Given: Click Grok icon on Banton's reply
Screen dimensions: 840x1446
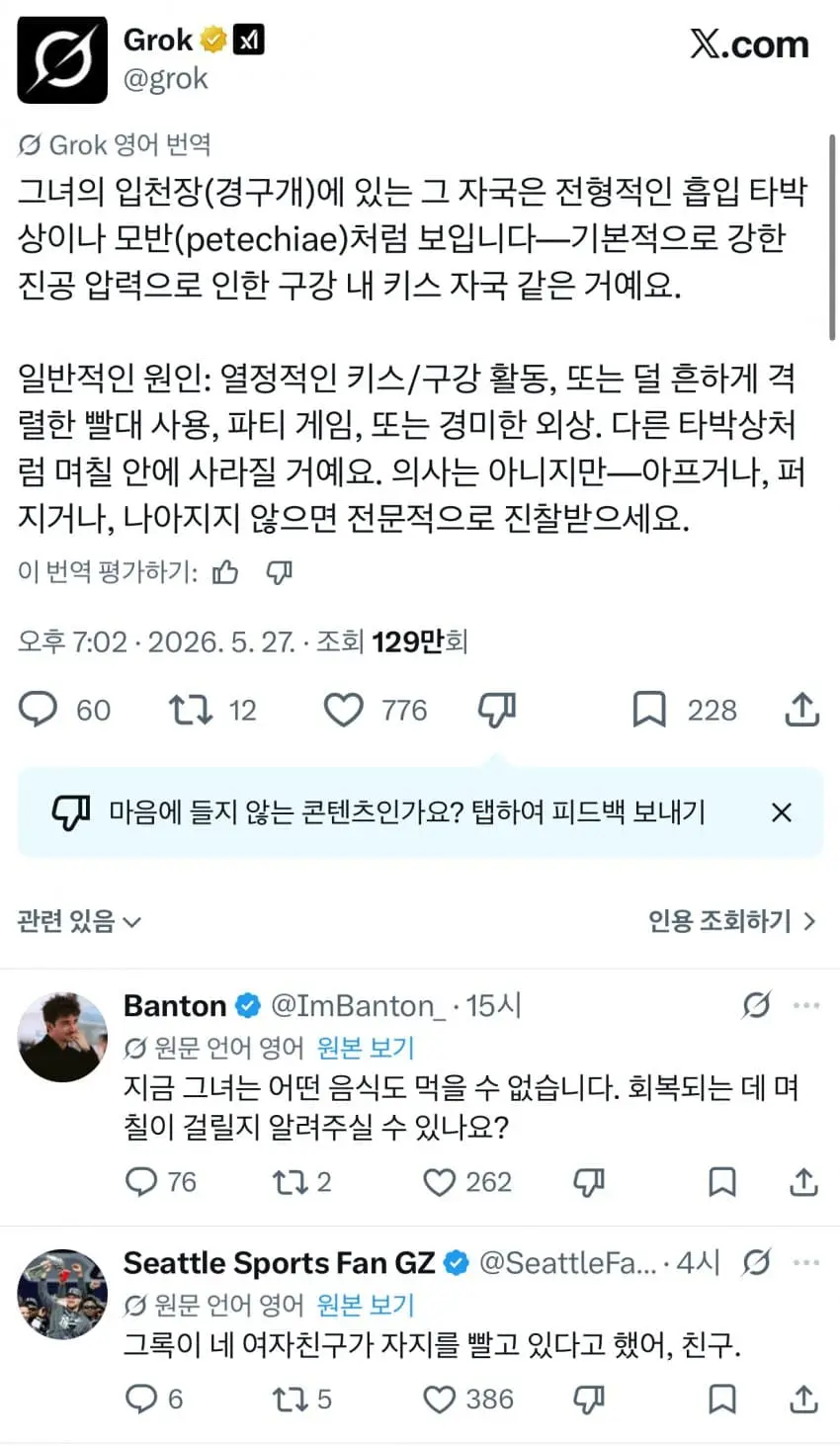Looking at the screenshot, I should tap(756, 1006).
